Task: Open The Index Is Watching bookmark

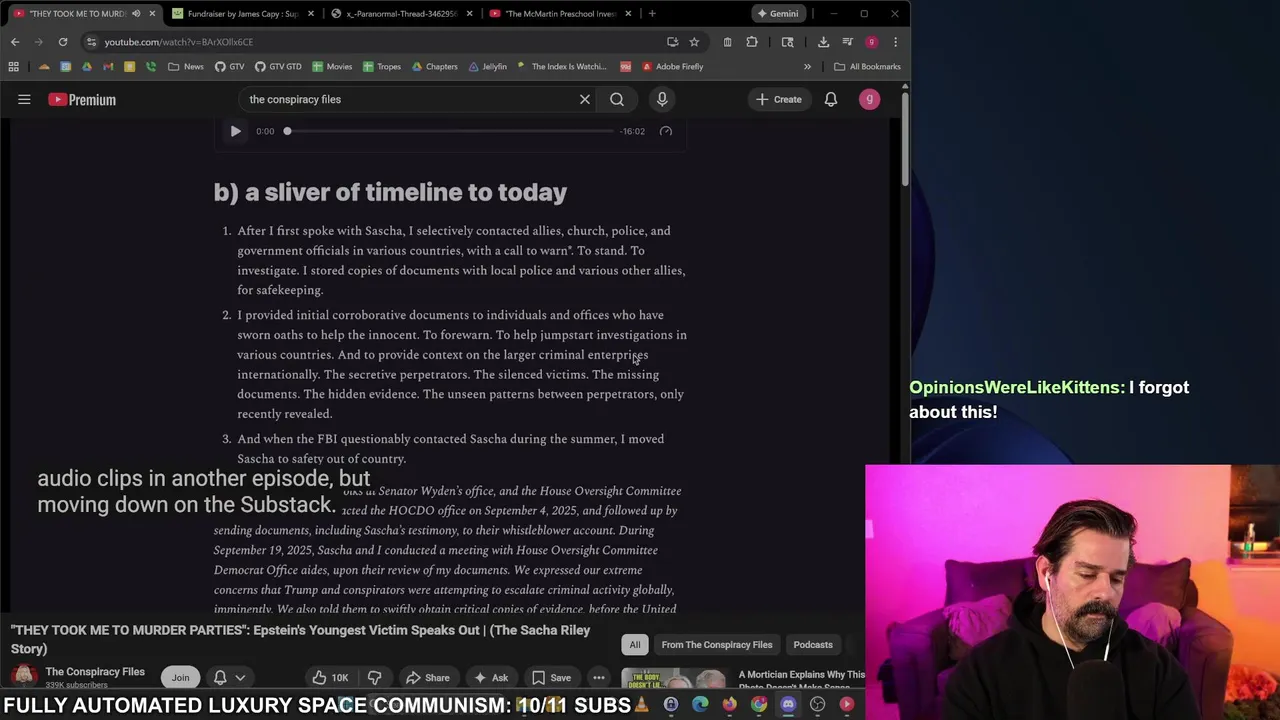Action: (562, 67)
